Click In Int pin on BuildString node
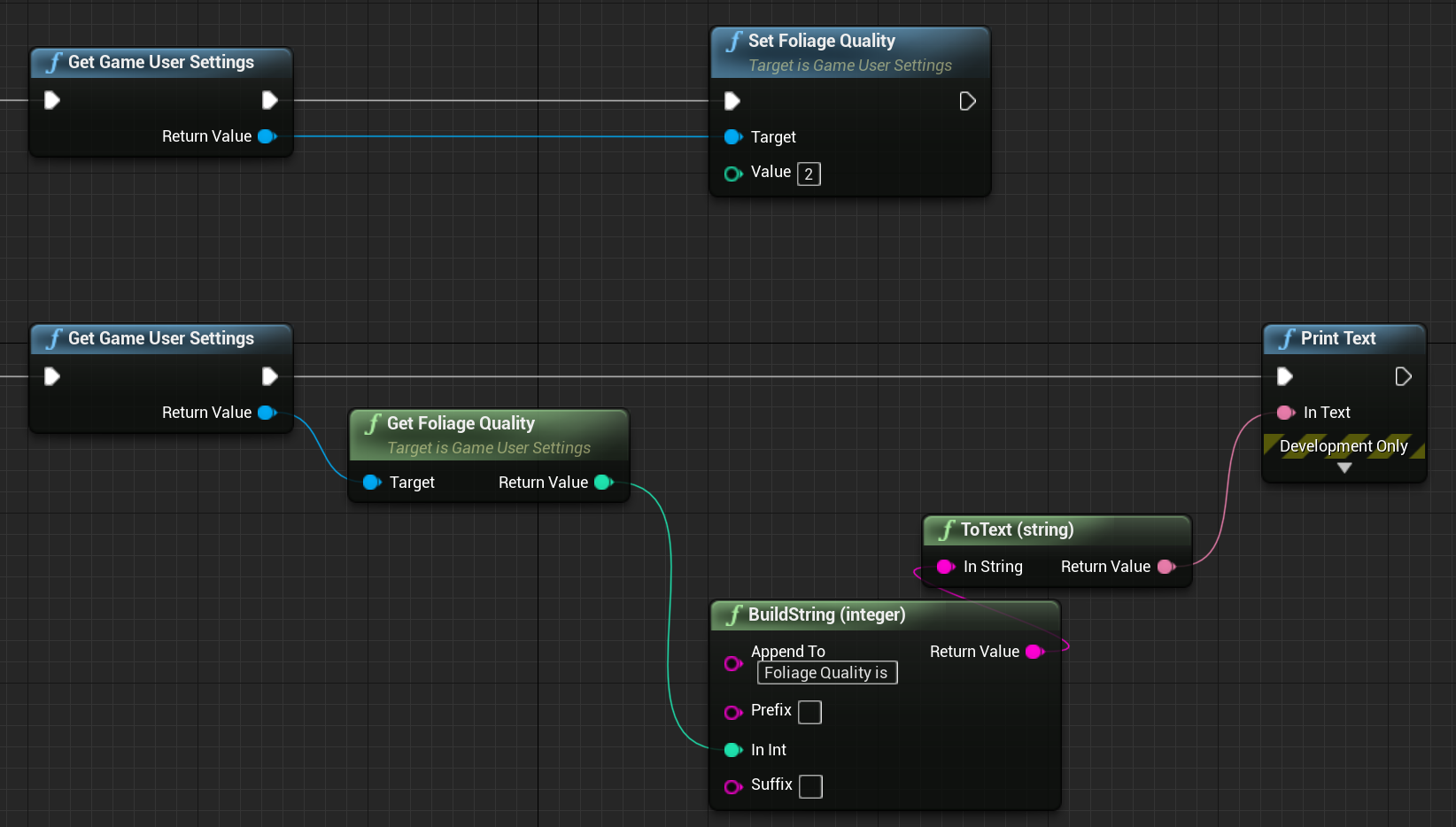Screen dimensions: 1456x827 click(733, 750)
